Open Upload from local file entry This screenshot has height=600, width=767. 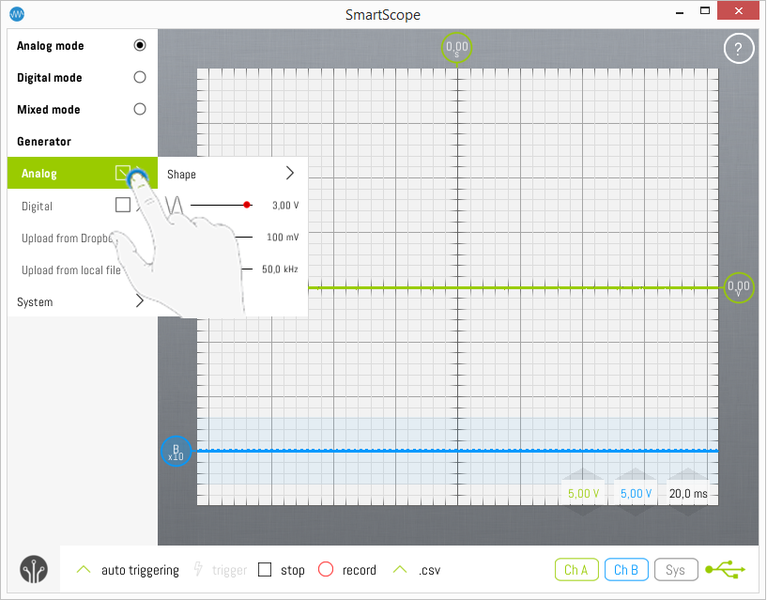click(x=70, y=270)
